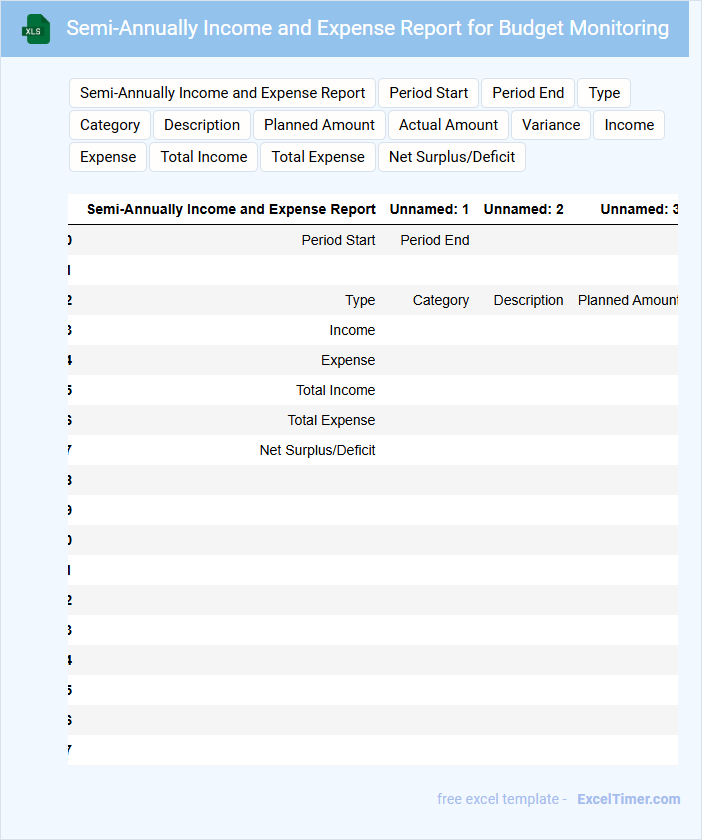Select the 'Income' row cell in table
702x840 pixels.
(x=352, y=331)
